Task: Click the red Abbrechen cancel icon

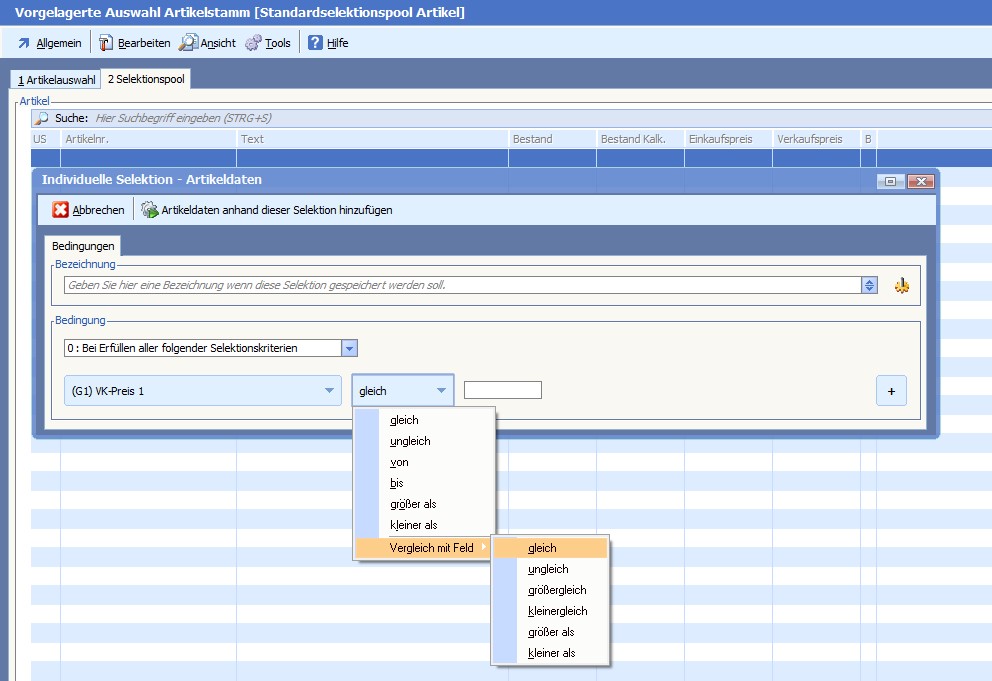Action: (x=61, y=210)
